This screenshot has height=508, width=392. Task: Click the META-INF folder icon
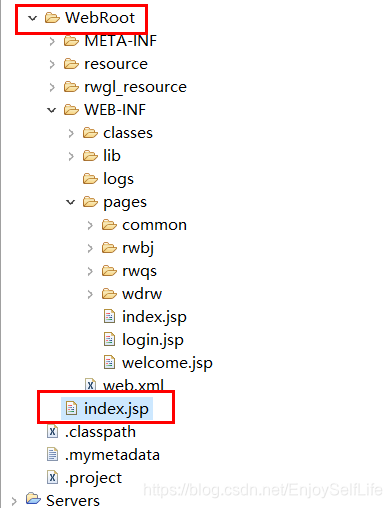(71, 41)
